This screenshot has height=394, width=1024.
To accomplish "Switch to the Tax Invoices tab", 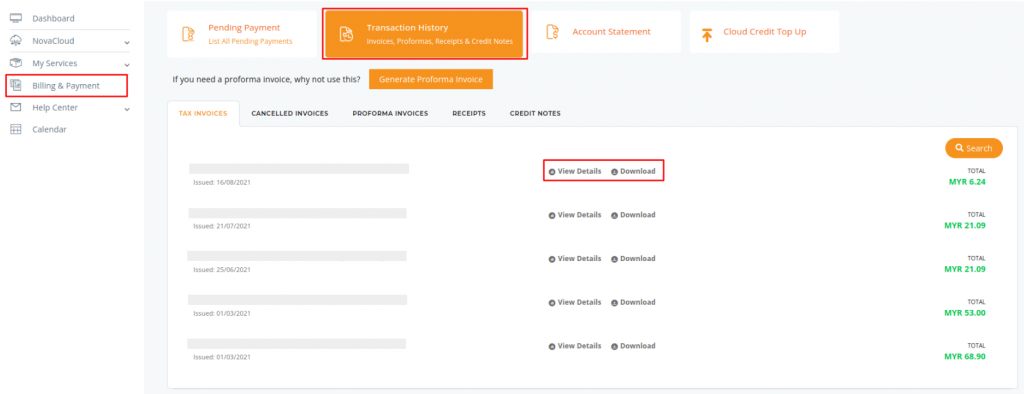I will (203, 113).
